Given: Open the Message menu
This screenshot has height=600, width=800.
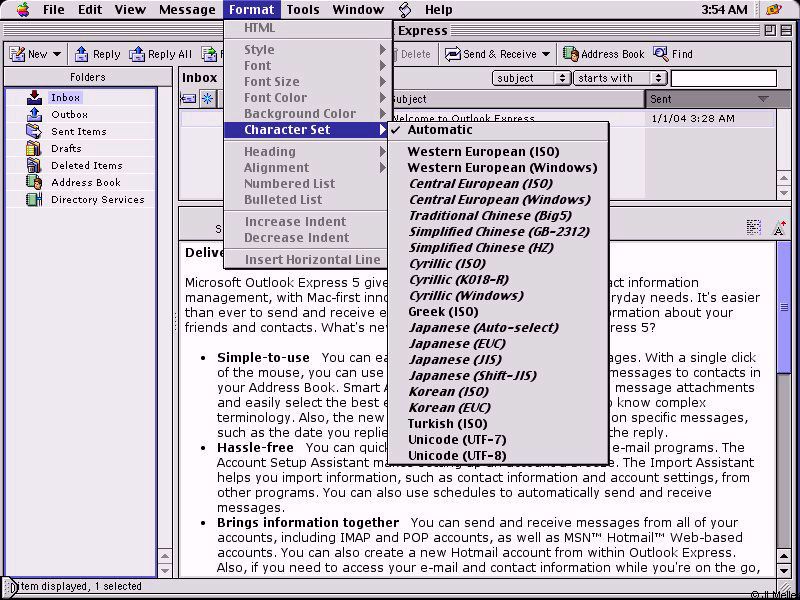Looking at the screenshot, I should tap(187, 9).
